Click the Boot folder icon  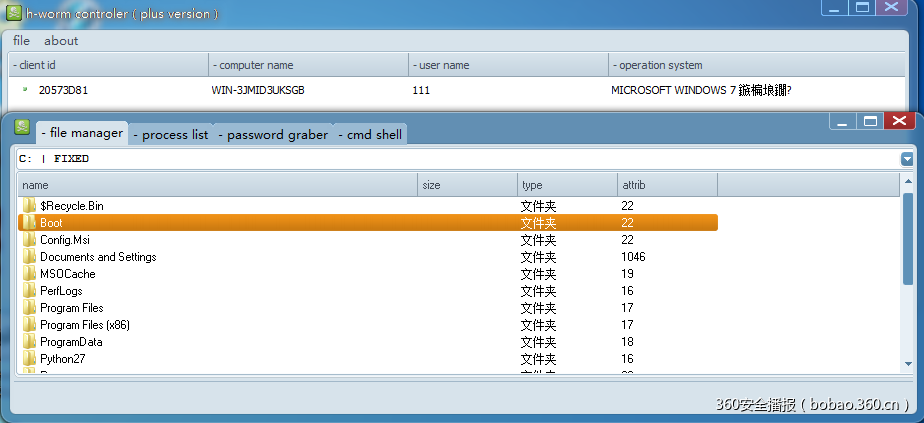(x=29, y=223)
